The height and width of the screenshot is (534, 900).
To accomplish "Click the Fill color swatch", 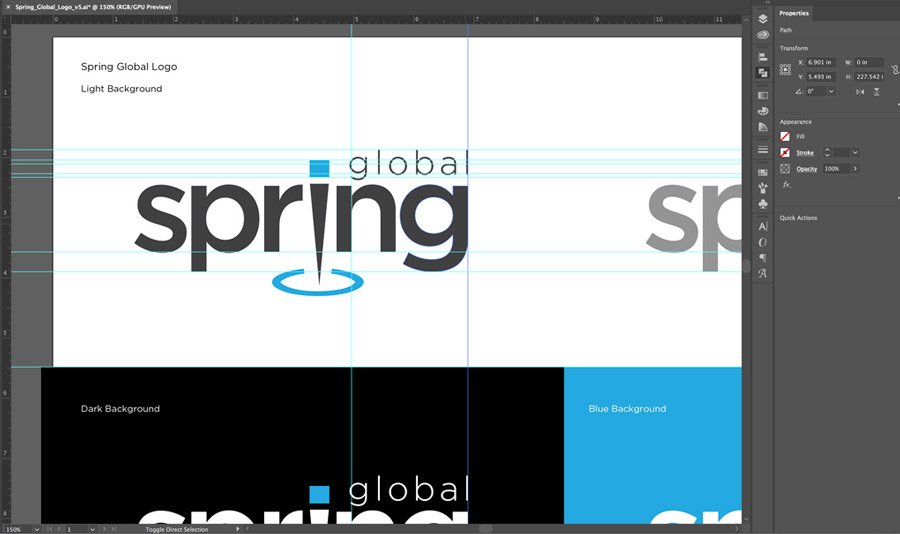I will (785, 137).
